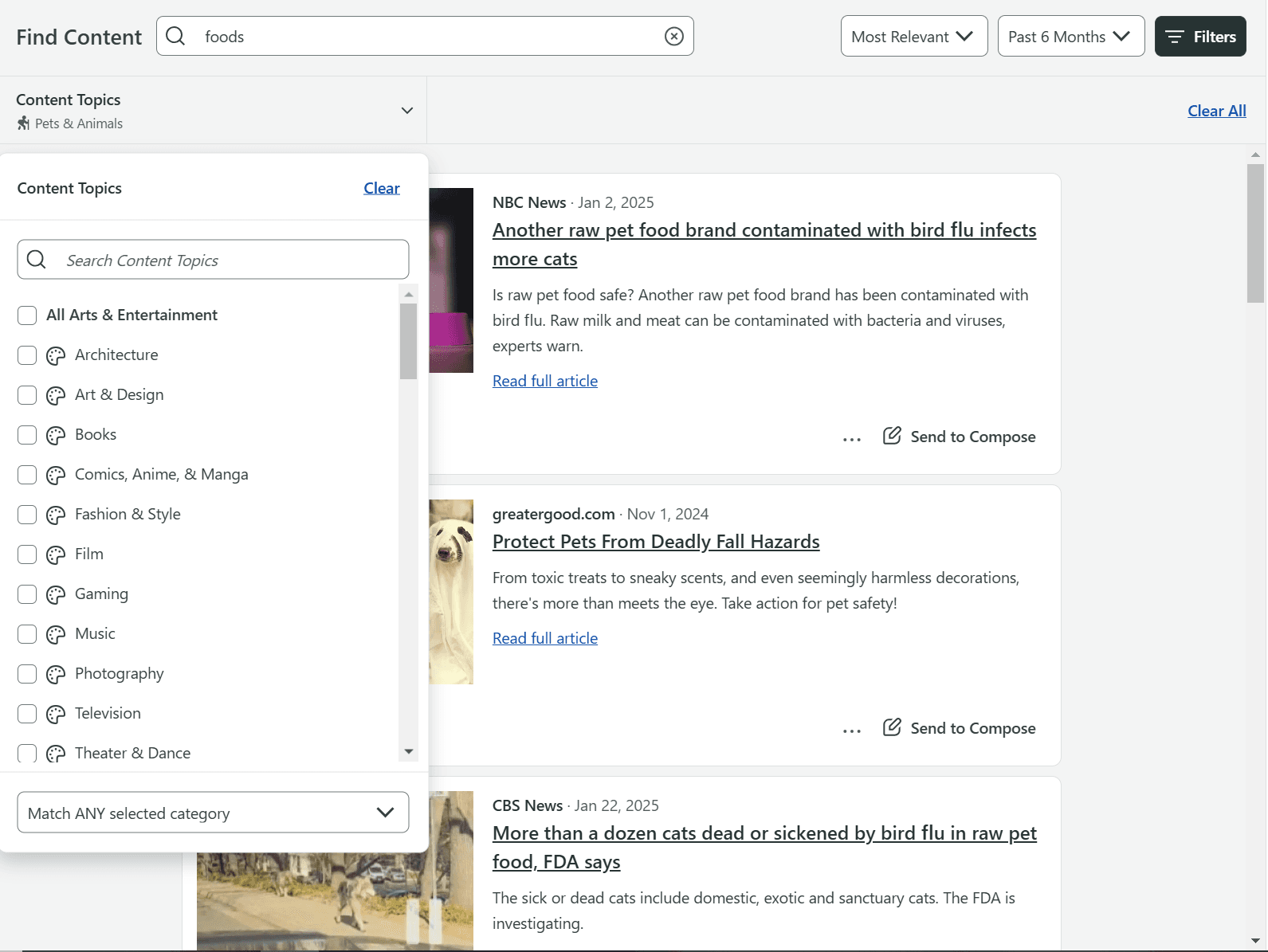Select the Fashion & Style topic

[27, 515]
